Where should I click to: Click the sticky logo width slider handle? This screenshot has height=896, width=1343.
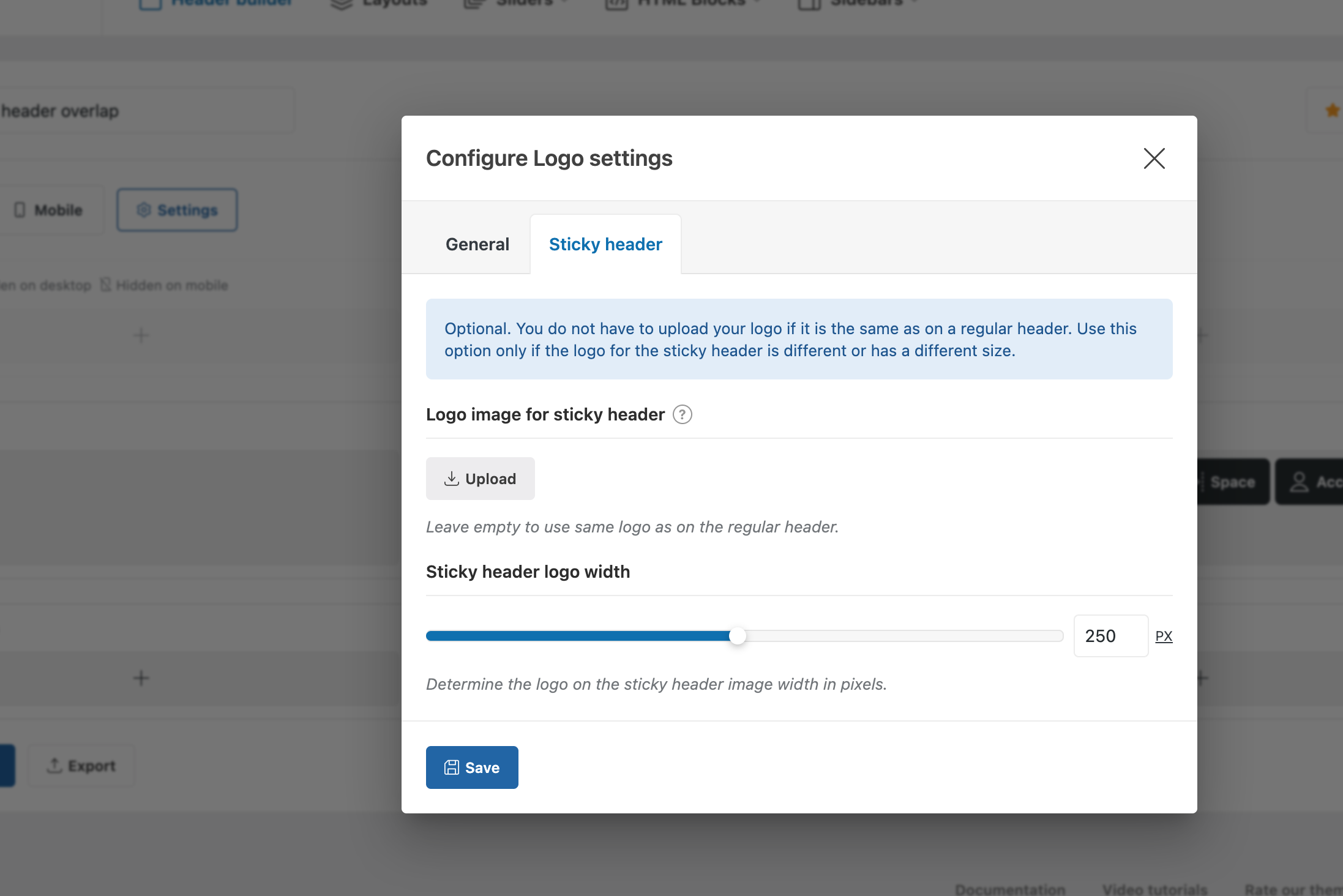click(x=738, y=636)
